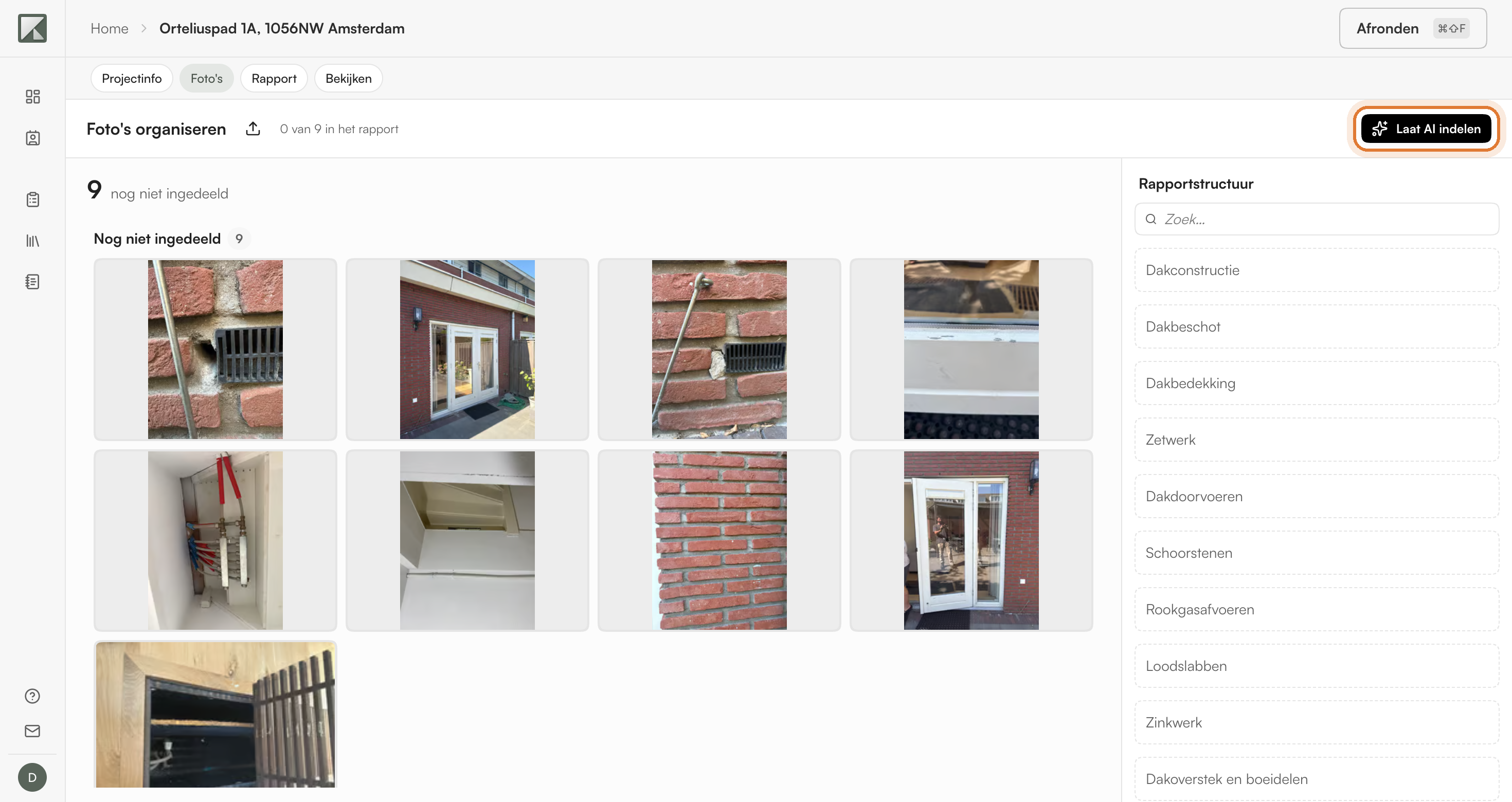Open photo of red and blue heating pipes
This screenshot has height=802, width=1512.
[x=215, y=540]
